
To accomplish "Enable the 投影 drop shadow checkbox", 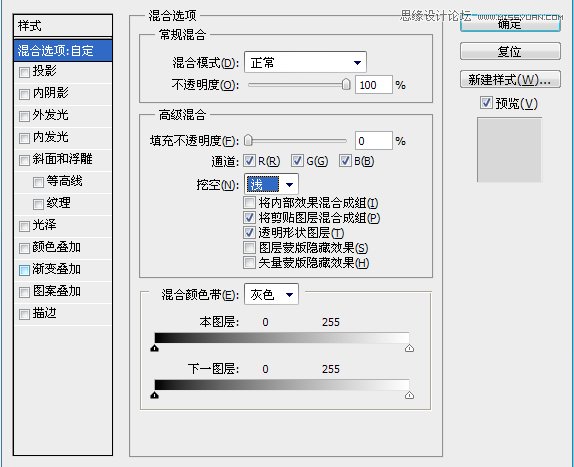I will click(24, 72).
